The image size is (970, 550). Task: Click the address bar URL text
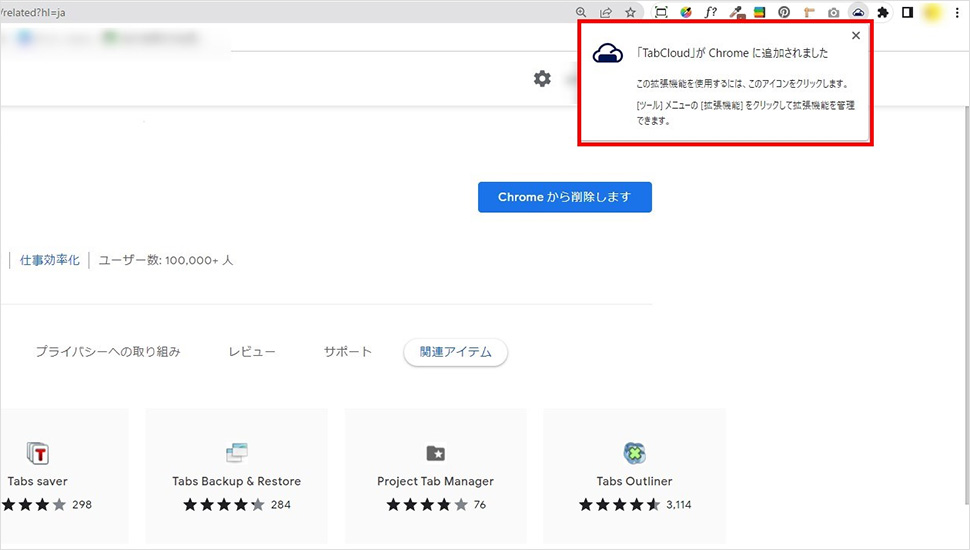[33, 12]
